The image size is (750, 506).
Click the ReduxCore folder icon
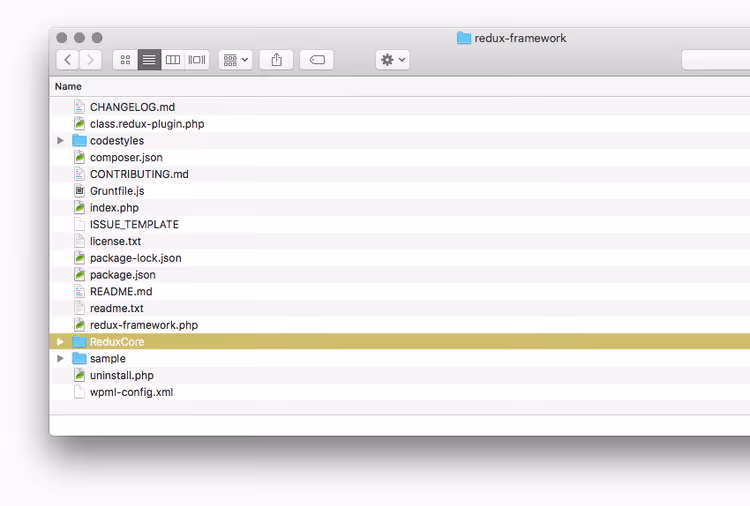click(x=79, y=341)
